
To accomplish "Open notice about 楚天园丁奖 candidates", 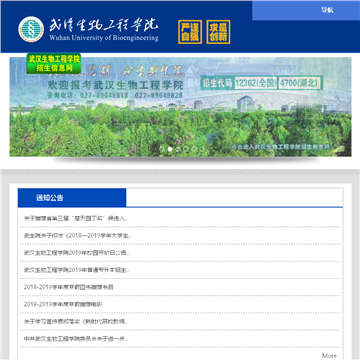I will (x=75, y=219).
